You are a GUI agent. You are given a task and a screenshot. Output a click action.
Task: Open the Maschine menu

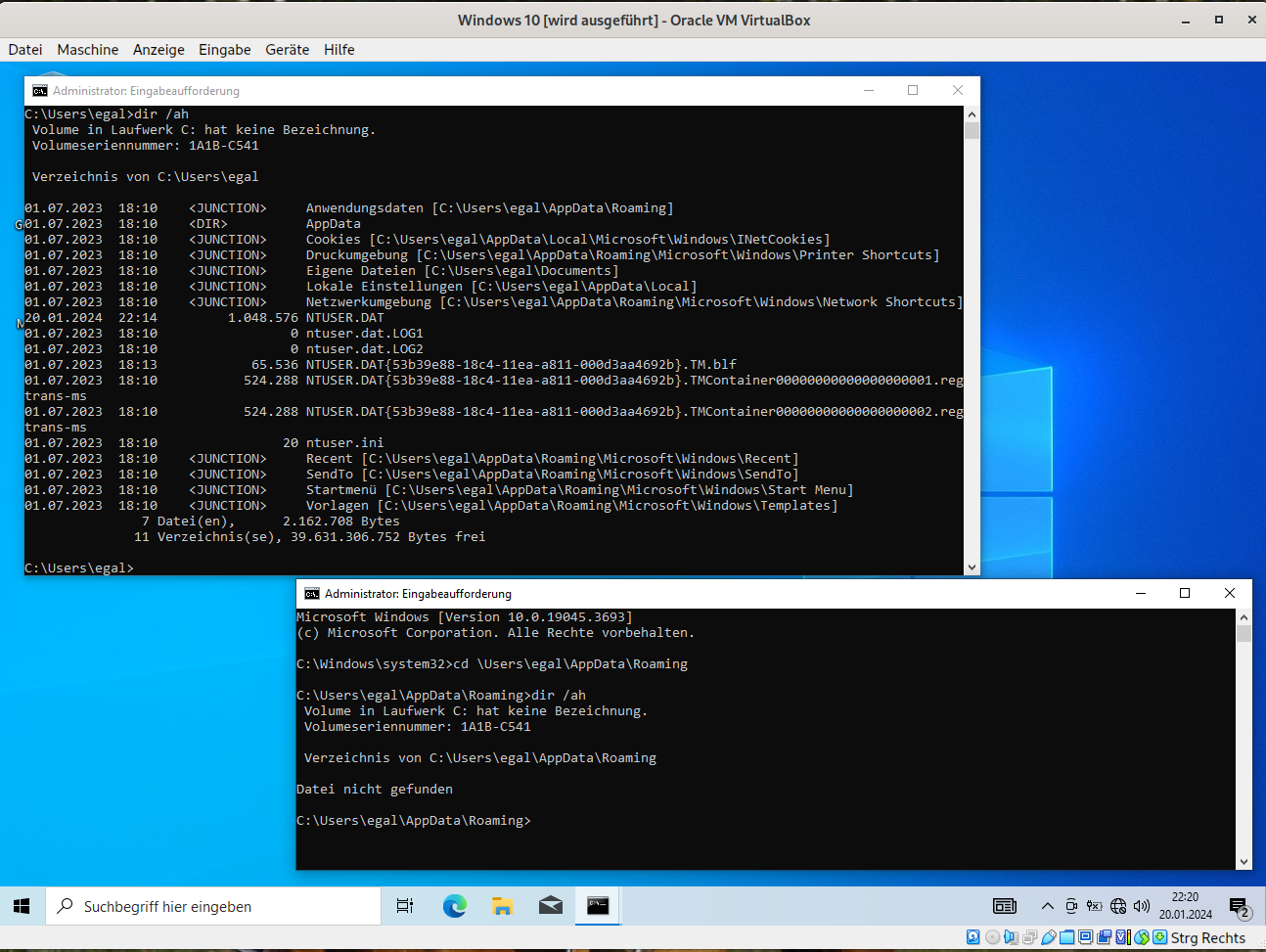(87, 49)
